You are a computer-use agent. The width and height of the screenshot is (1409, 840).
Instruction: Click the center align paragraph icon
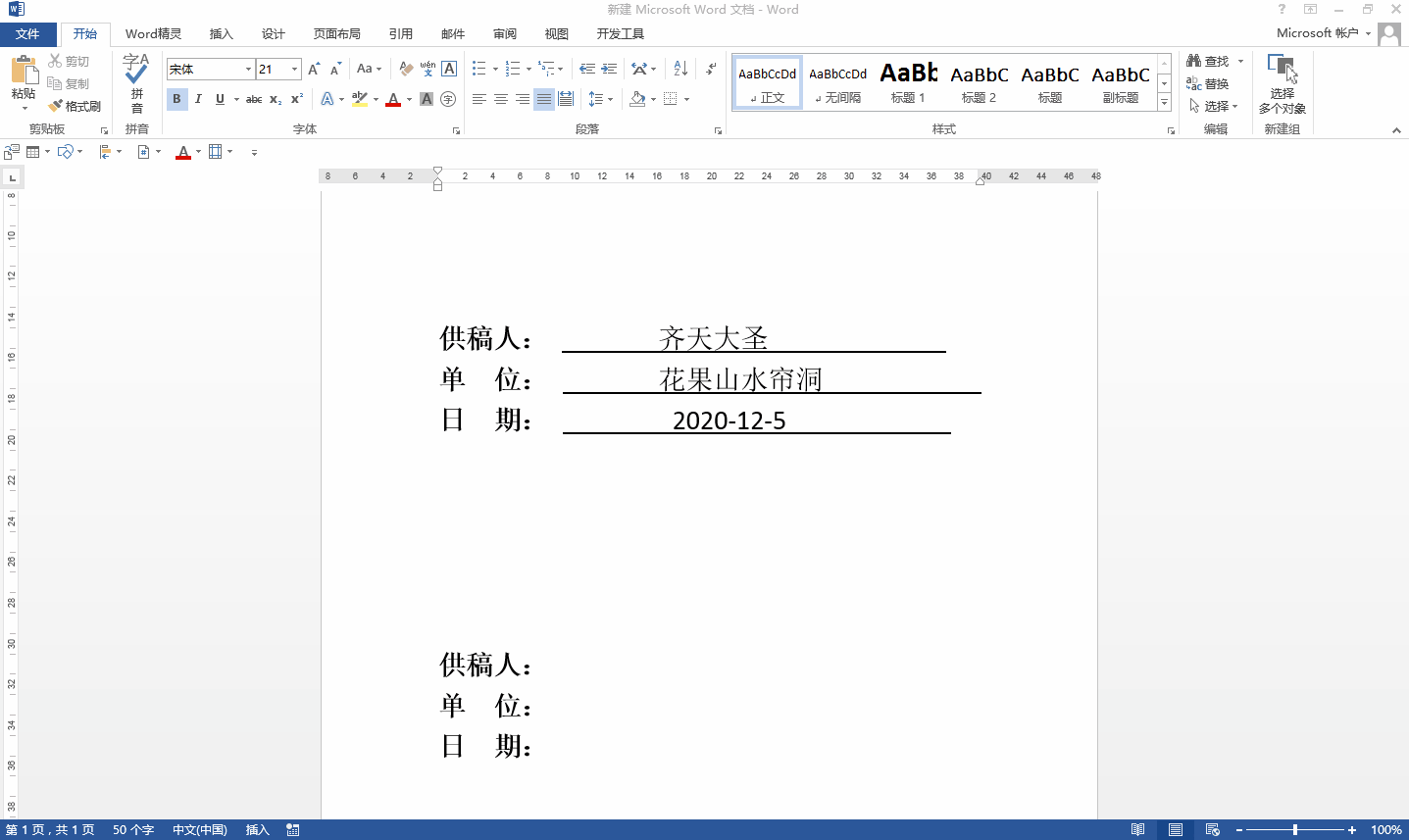(x=501, y=99)
